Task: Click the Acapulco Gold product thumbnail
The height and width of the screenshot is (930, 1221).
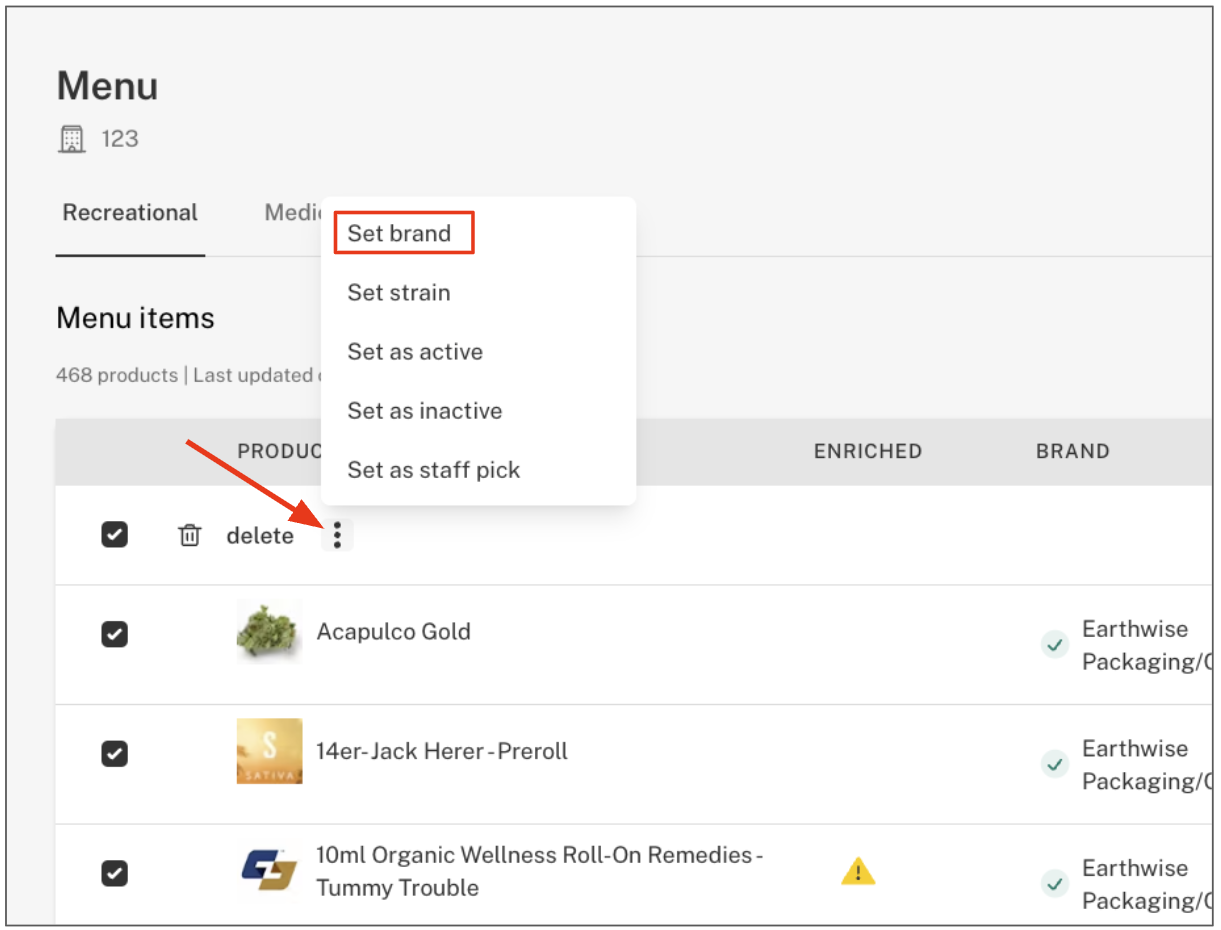Action: pyautogui.click(x=269, y=632)
